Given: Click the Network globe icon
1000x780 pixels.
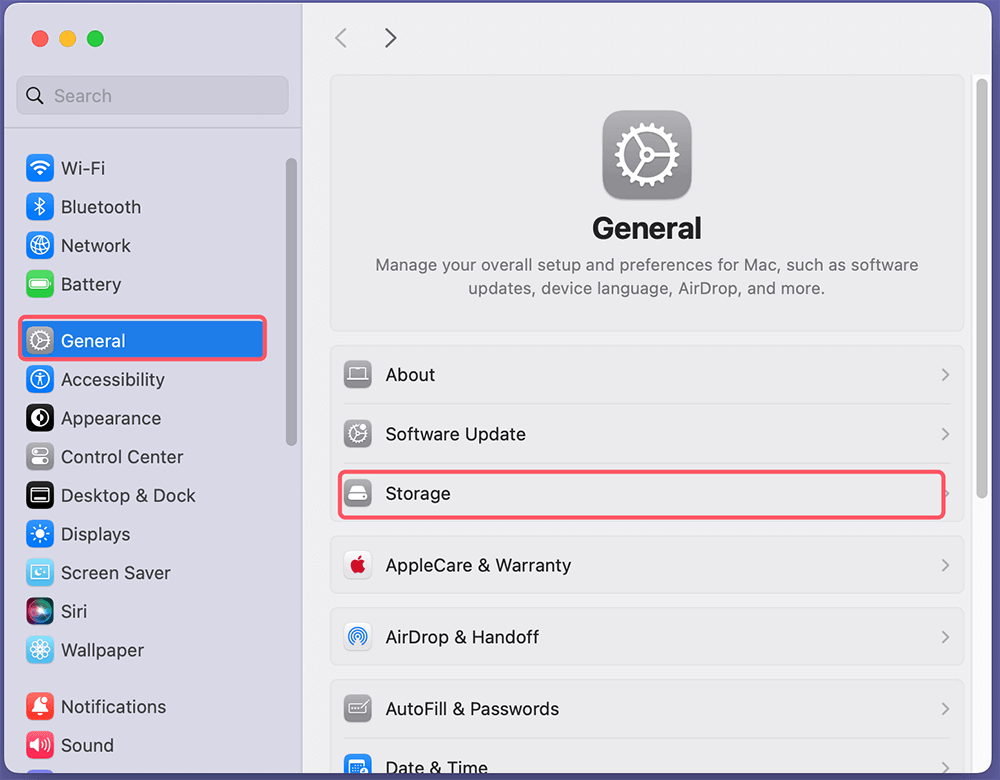Looking at the screenshot, I should click(x=39, y=245).
